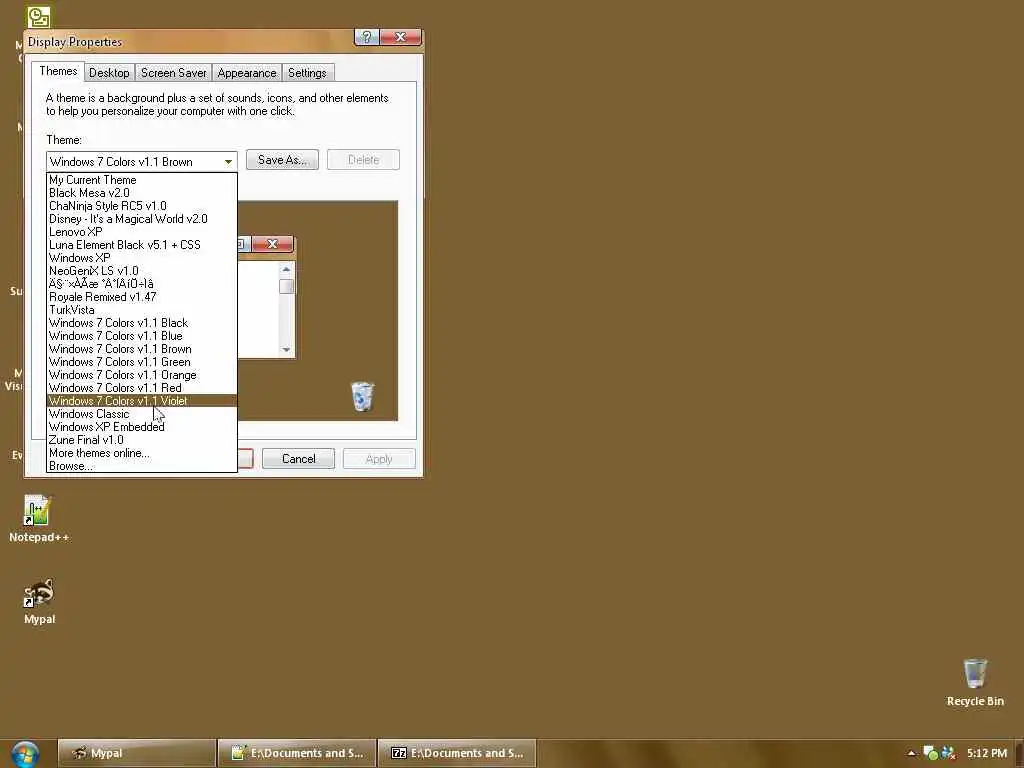The height and width of the screenshot is (768, 1024).
Task: Click preview window scrollbar down arrow
Action: point(286,350)
